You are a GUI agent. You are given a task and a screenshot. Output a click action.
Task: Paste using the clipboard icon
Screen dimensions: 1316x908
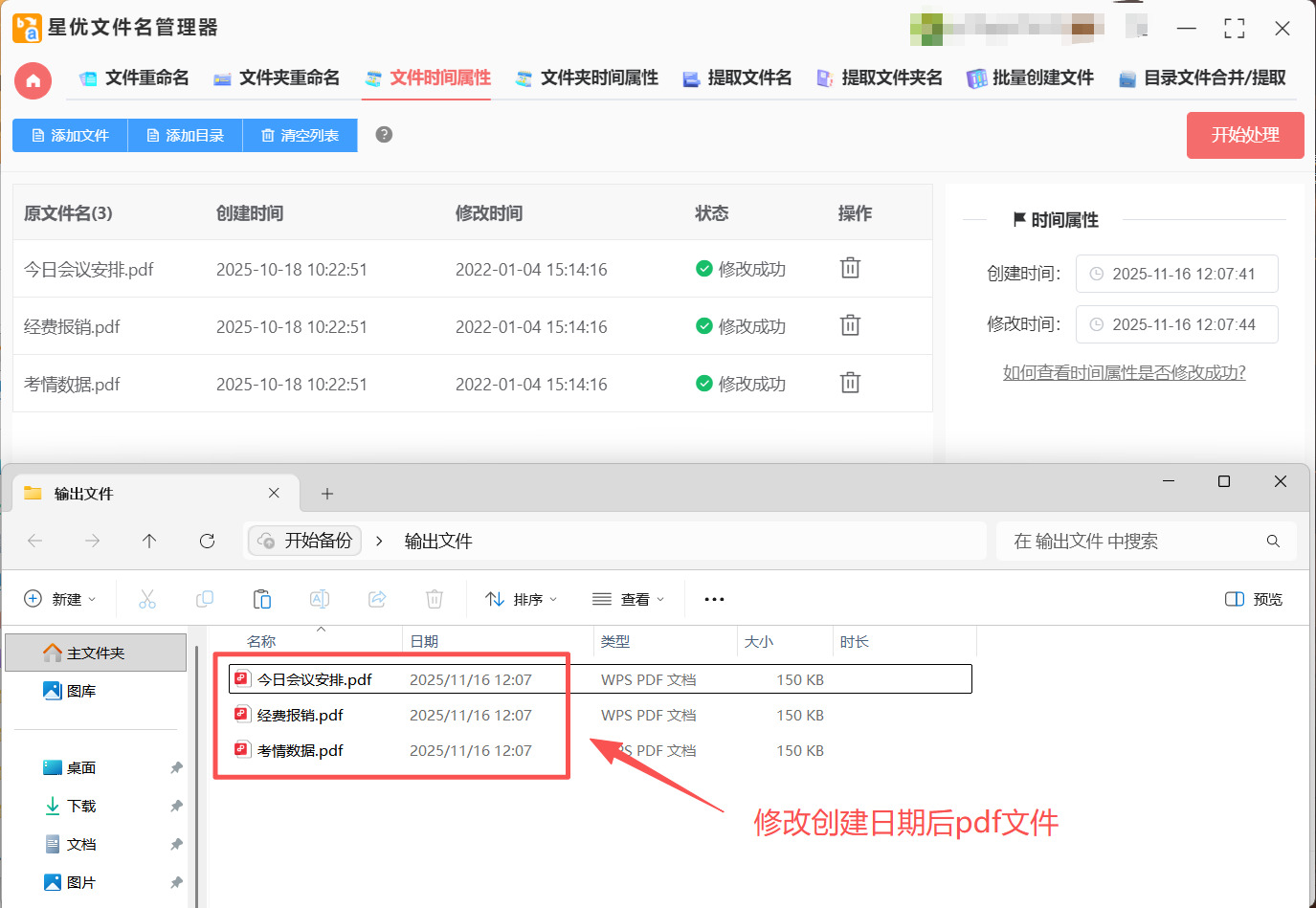coord(262,599)
